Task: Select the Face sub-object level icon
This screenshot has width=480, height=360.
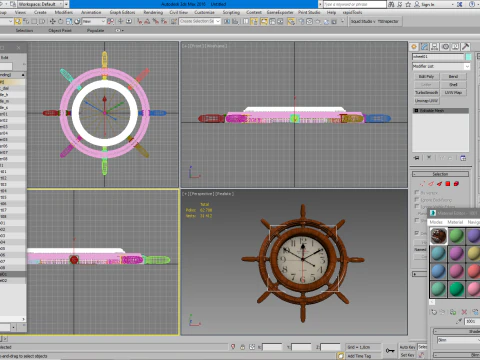Action: 440,184
